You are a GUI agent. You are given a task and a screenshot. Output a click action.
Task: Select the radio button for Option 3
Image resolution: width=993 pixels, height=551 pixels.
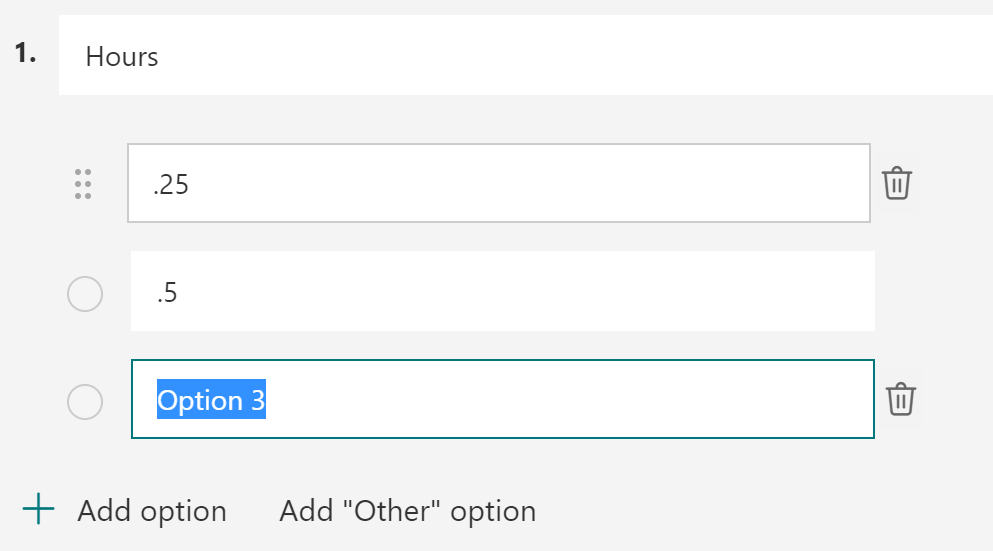pos(84,402)
